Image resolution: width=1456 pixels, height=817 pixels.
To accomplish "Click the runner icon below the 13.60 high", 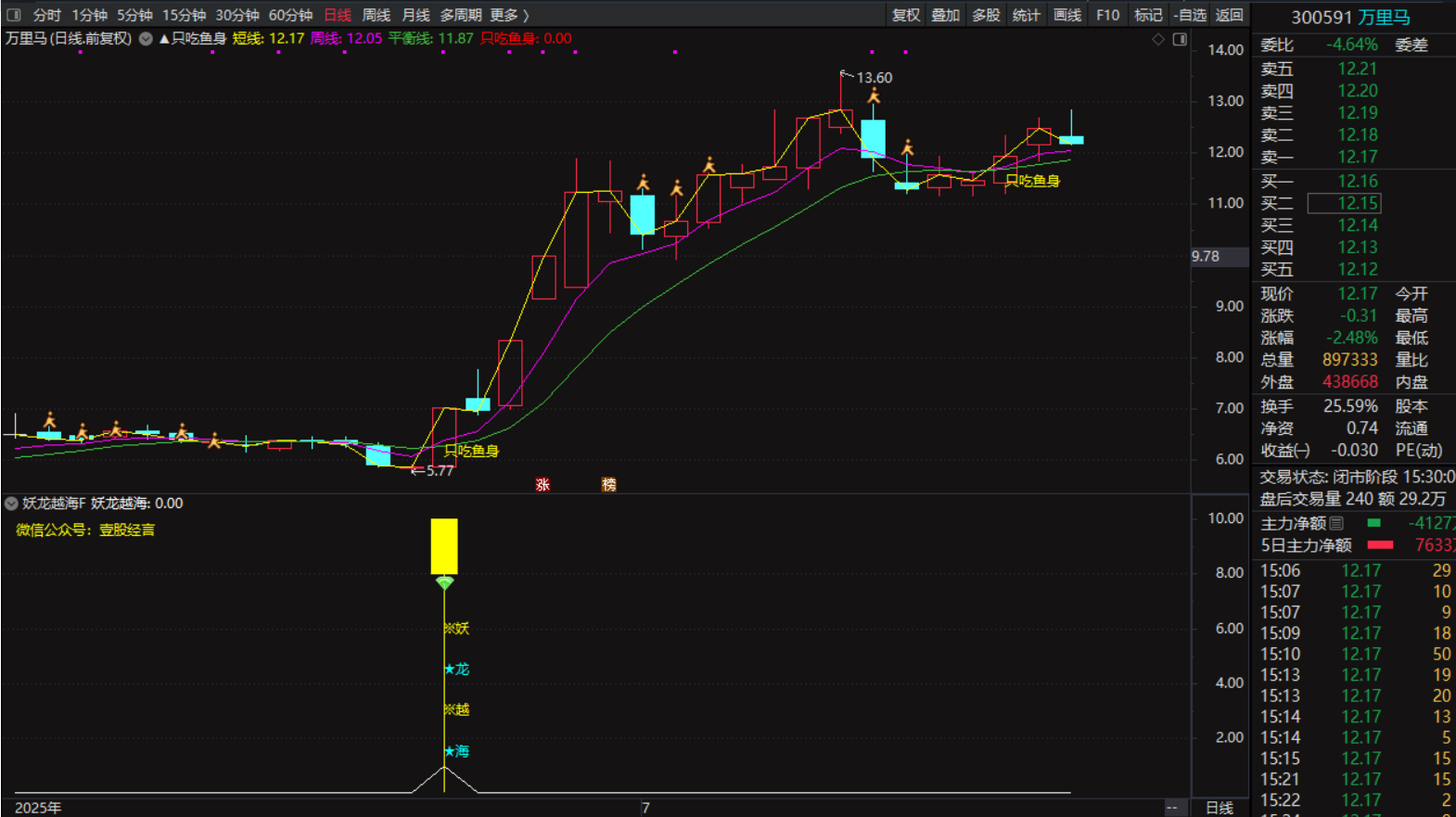I will click(874, 96).
